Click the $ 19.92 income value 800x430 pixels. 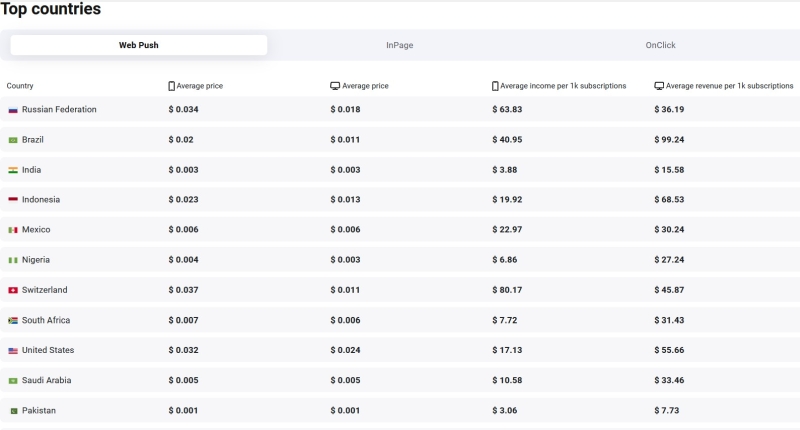pos(507,199)
